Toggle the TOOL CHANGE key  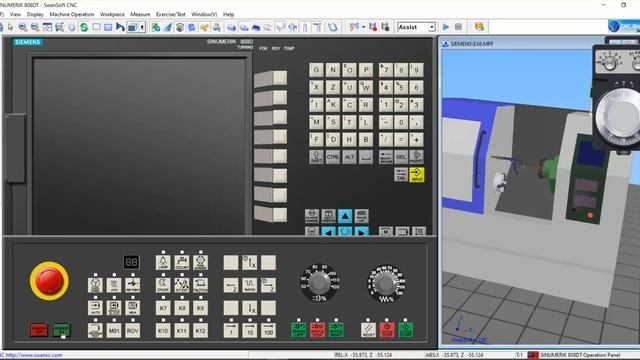click(x=200, y=262)
